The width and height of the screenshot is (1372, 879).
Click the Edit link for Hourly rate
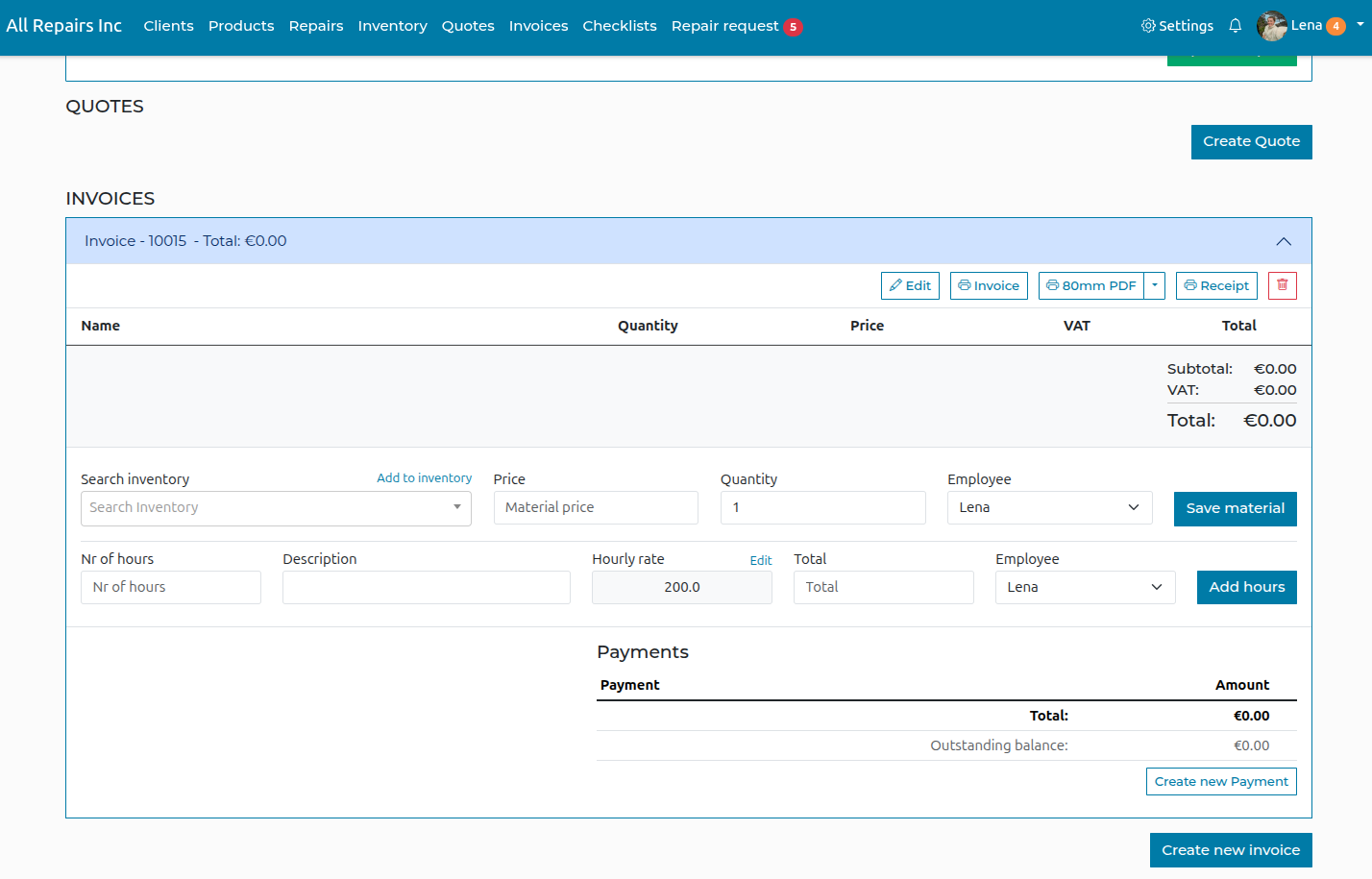pyautogui.click(x=761, y=560)
